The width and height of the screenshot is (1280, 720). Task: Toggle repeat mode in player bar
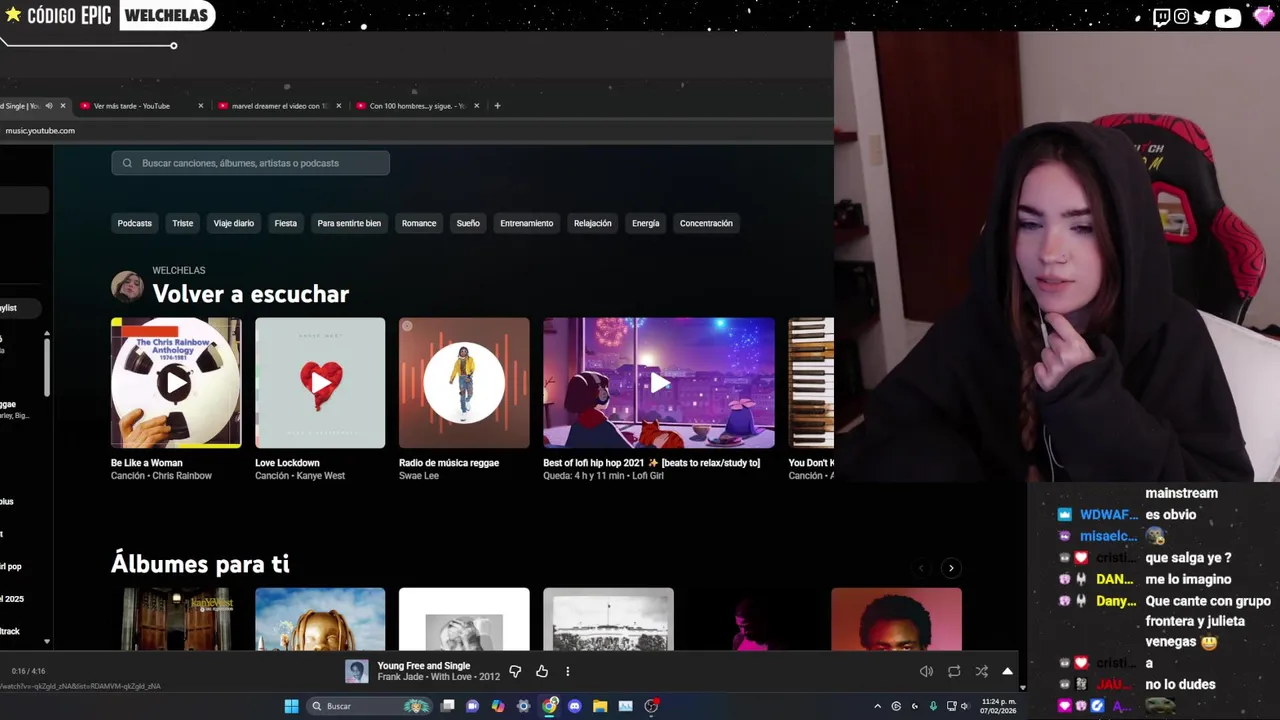954,672
